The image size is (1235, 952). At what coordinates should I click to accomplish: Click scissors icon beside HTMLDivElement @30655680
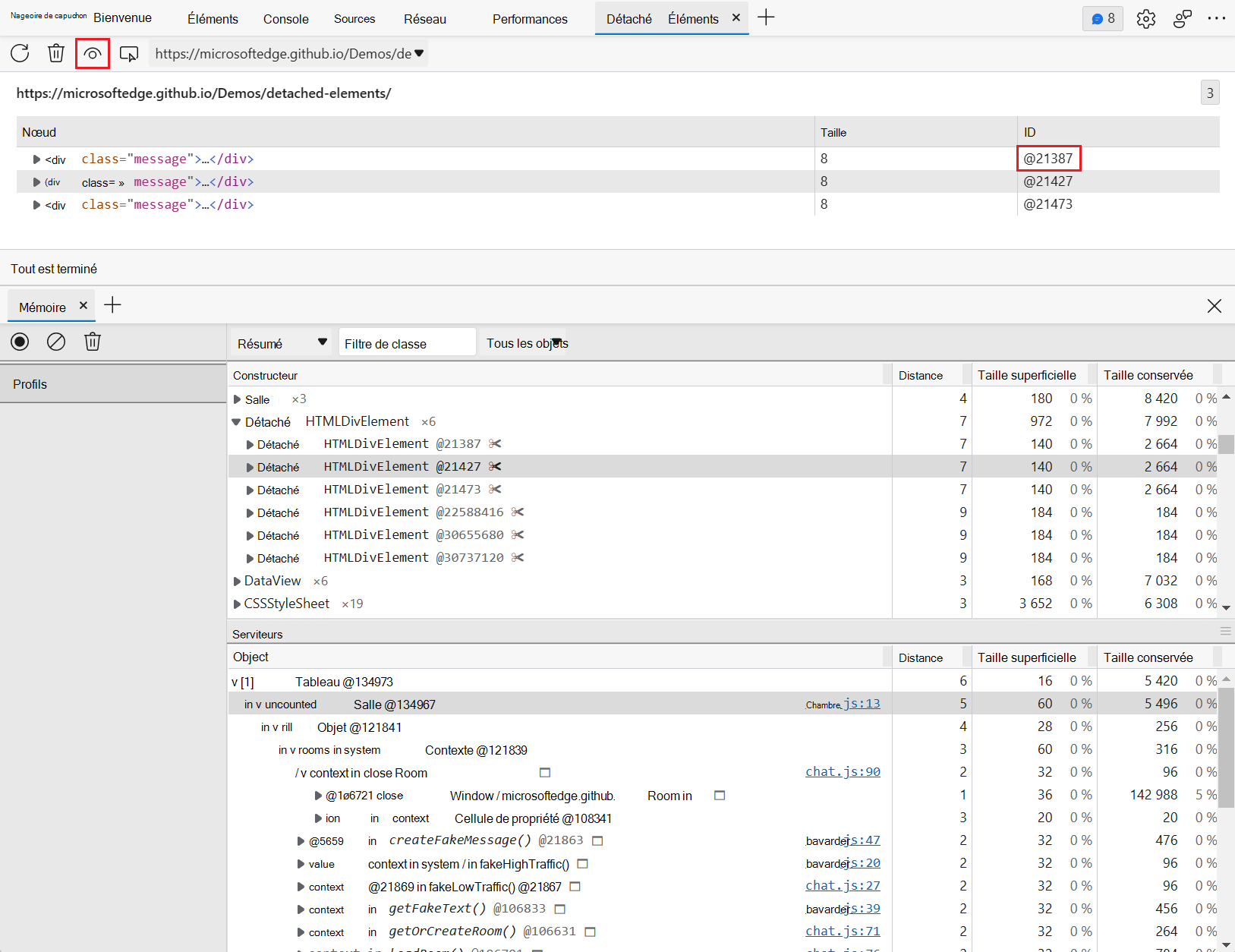point(518,534)
